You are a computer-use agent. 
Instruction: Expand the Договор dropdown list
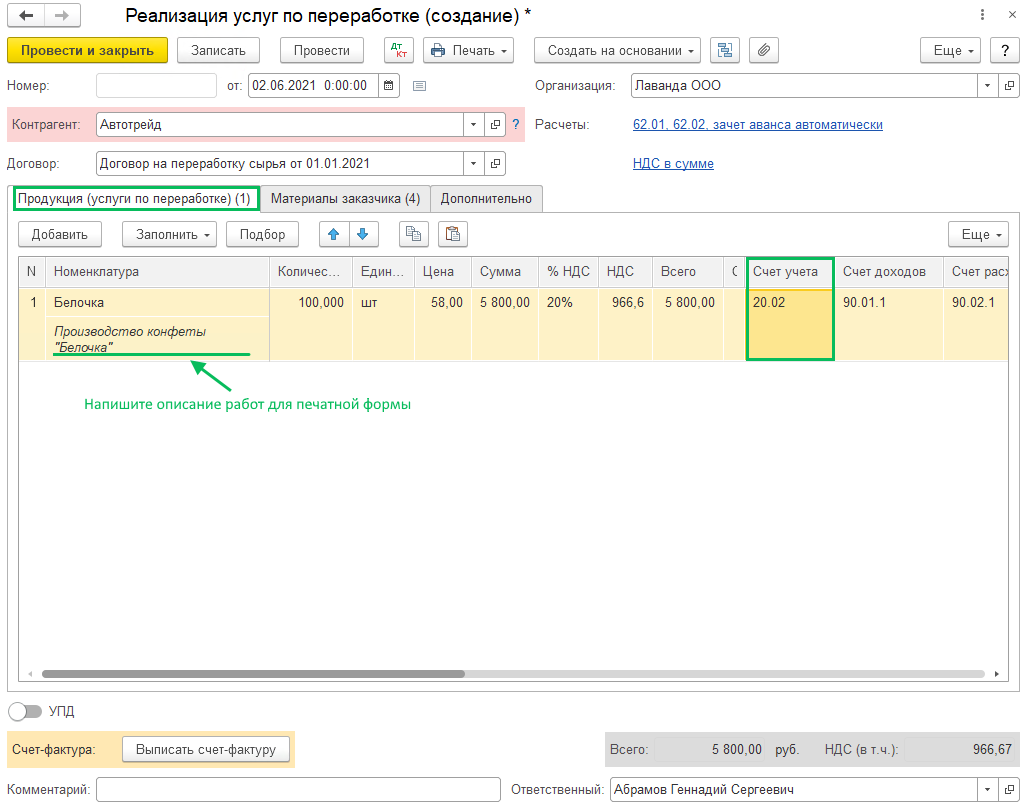point(473,163)
